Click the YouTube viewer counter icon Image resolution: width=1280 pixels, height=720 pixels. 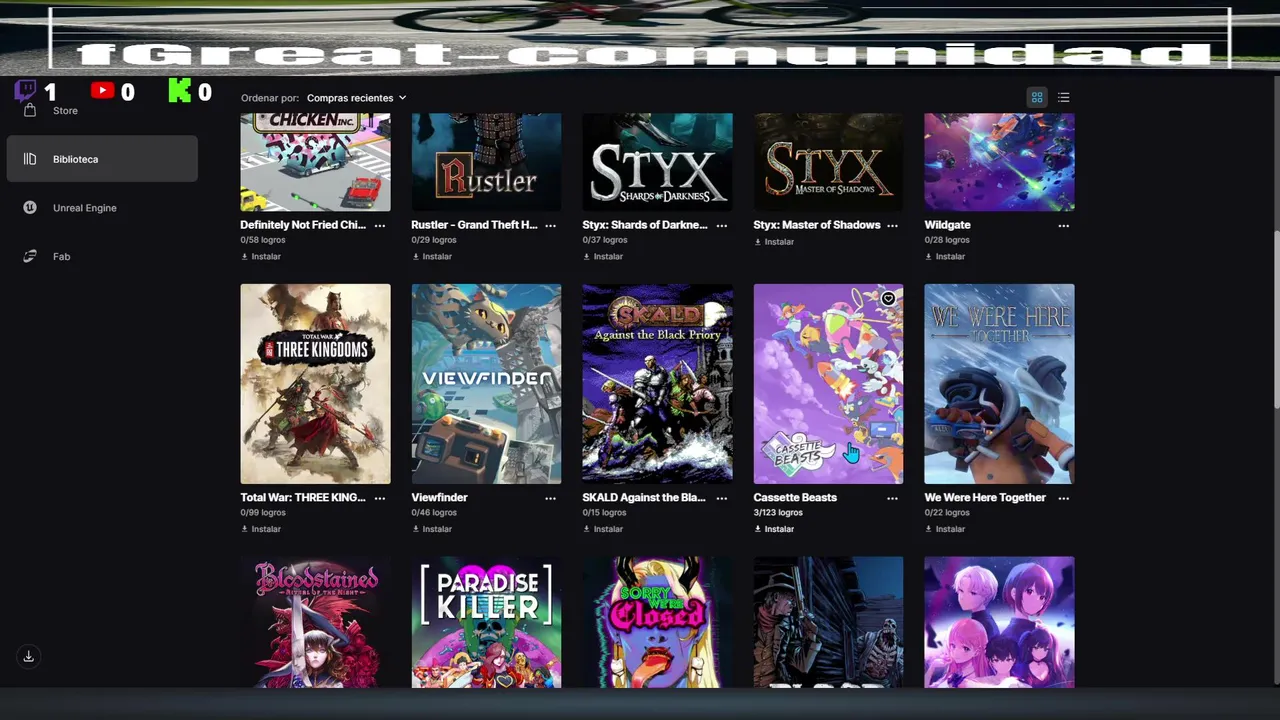coord(102,90)
